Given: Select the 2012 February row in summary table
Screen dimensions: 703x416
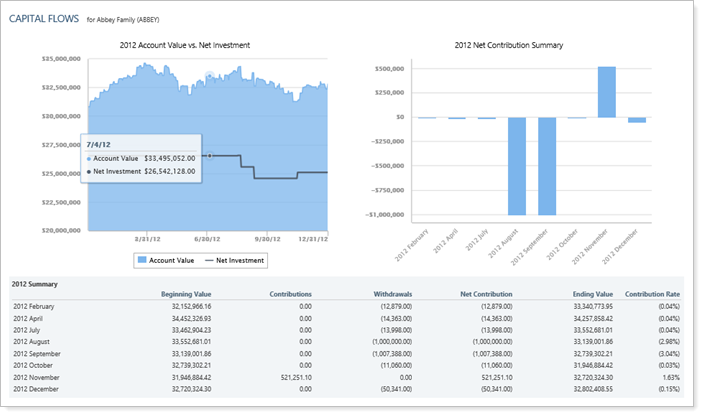Looking at the screenshot, I should 37,306.
